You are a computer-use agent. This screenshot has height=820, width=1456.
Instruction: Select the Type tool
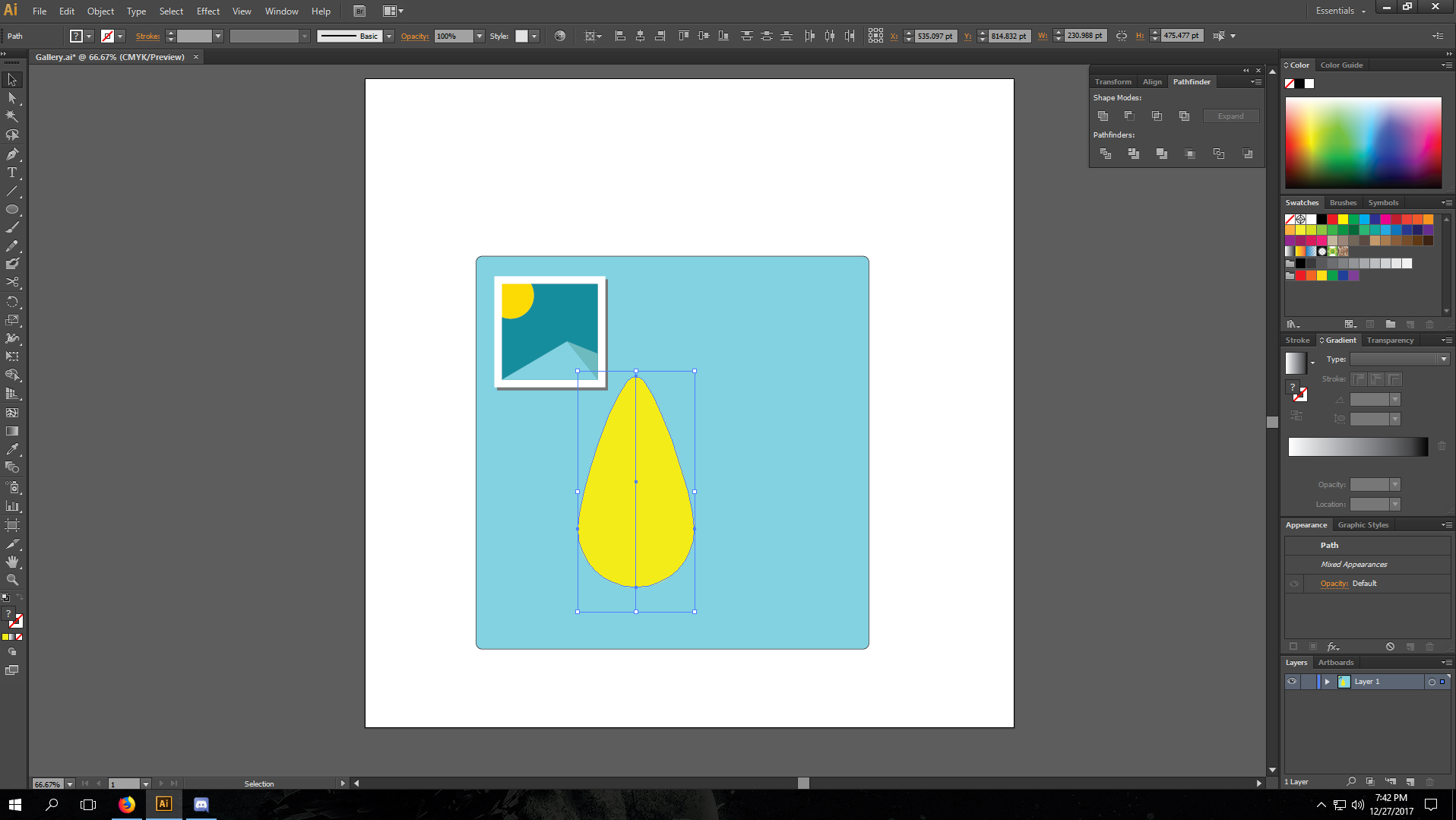click(12, 173)
